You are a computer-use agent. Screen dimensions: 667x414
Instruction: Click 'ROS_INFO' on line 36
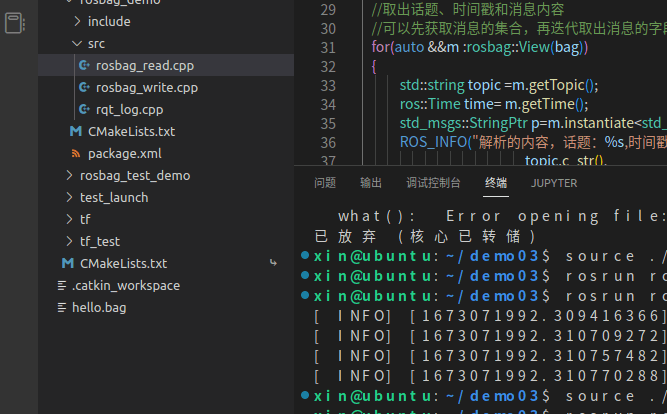[433, 142]
